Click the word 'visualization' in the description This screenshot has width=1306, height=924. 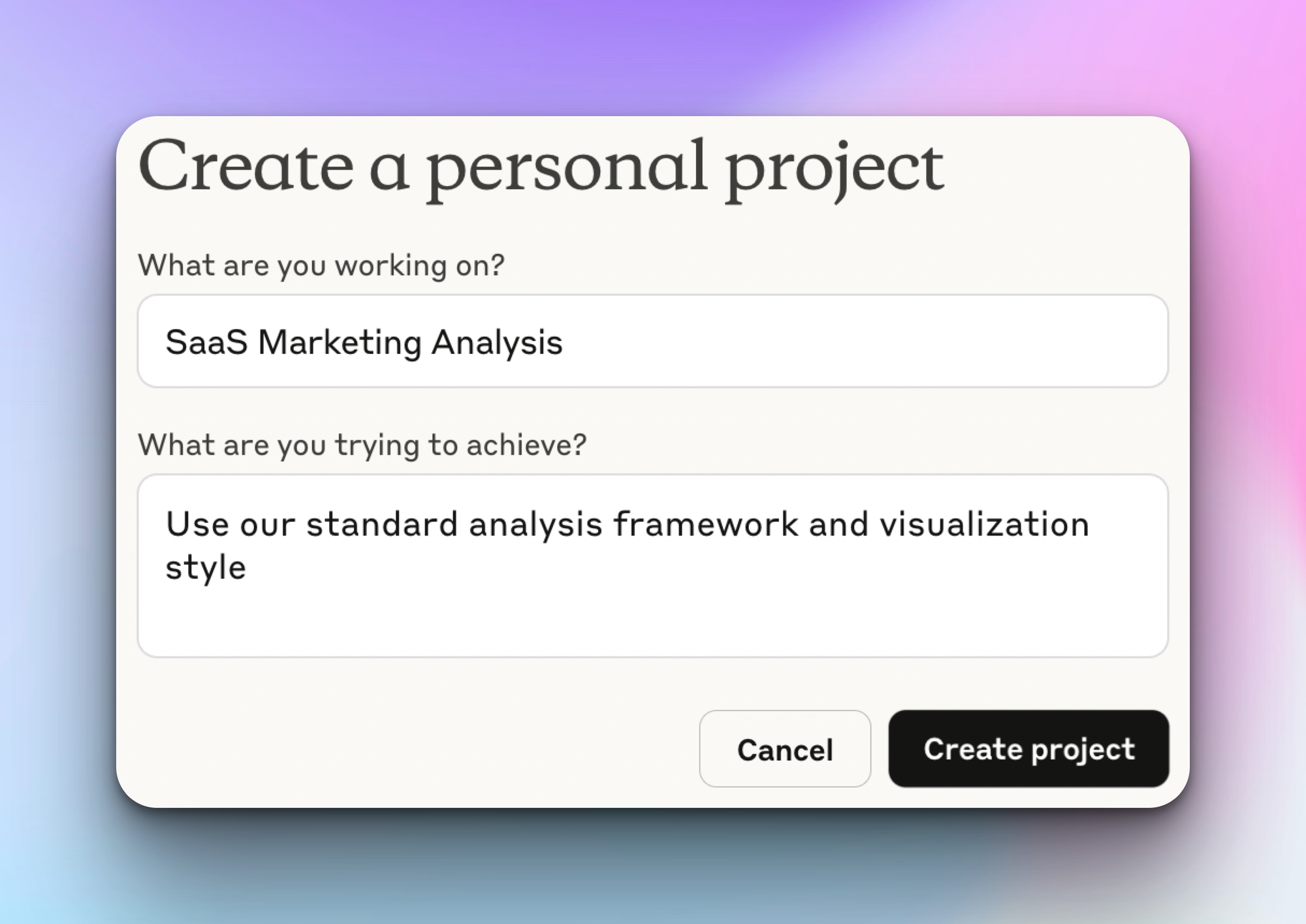tap(984, 524)
